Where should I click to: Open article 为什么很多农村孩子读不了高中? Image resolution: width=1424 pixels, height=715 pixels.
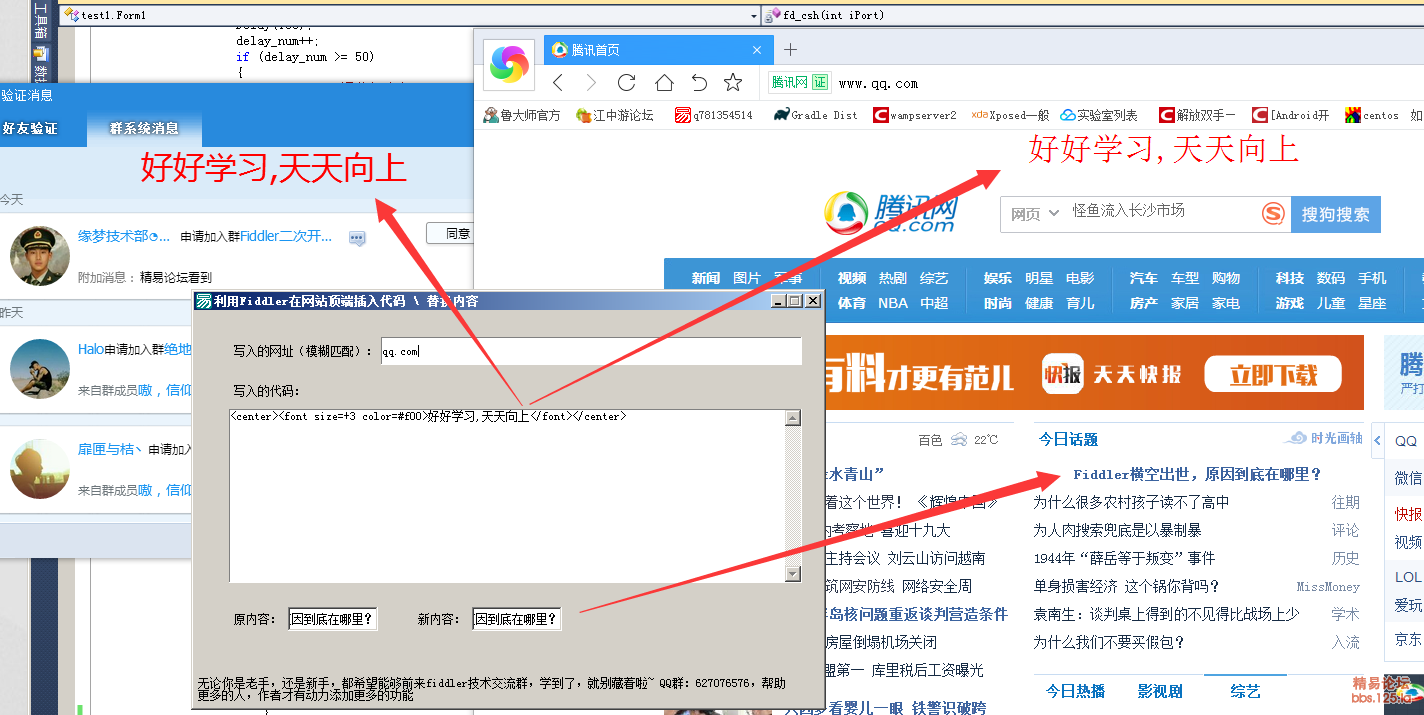coord(1131,502)
